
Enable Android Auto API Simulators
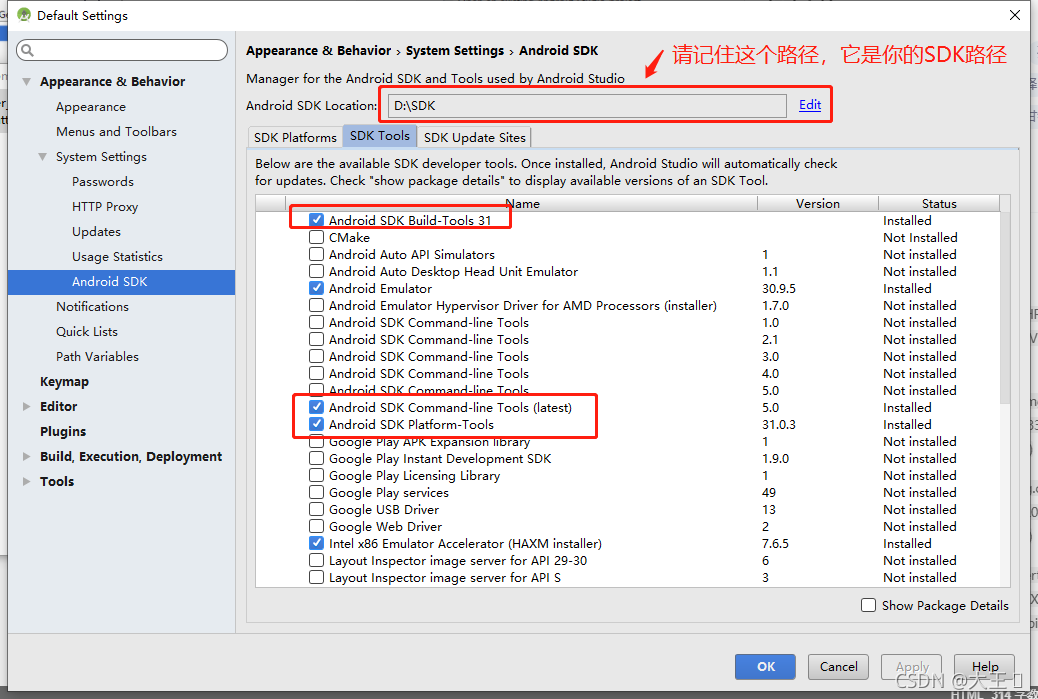point(316,254)
